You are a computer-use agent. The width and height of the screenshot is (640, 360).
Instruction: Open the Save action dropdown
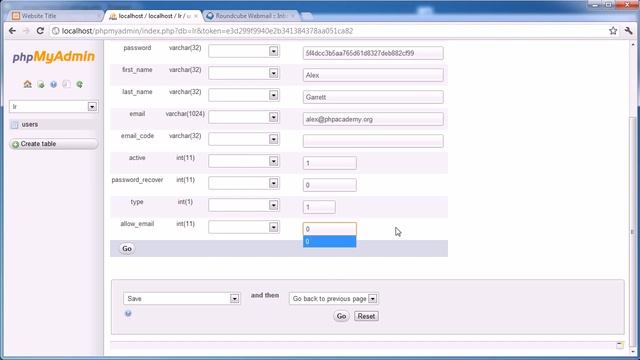click(181, 298)
